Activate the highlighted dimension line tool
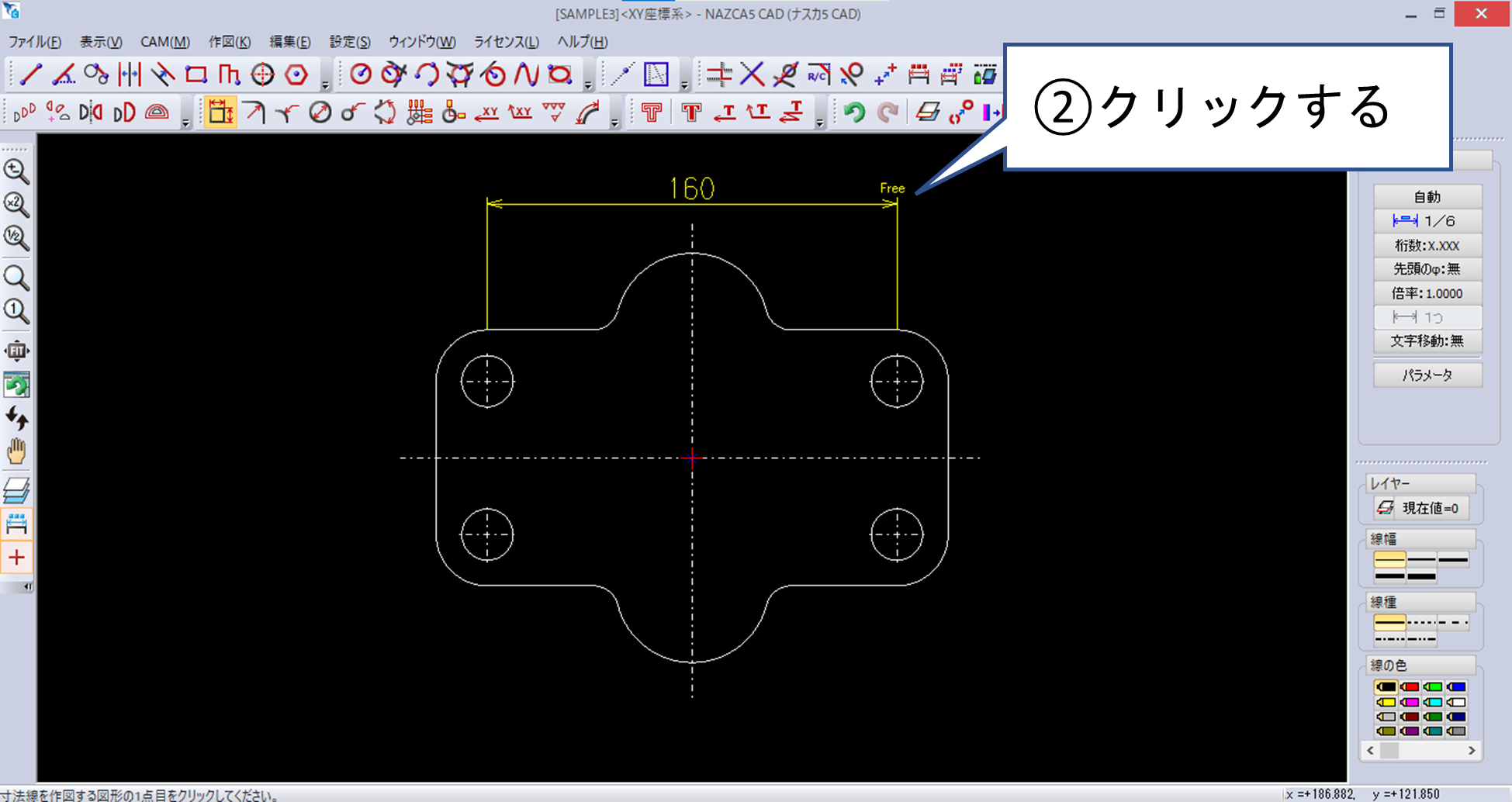This screenshot has width=1512, height=802. (221, 112)
